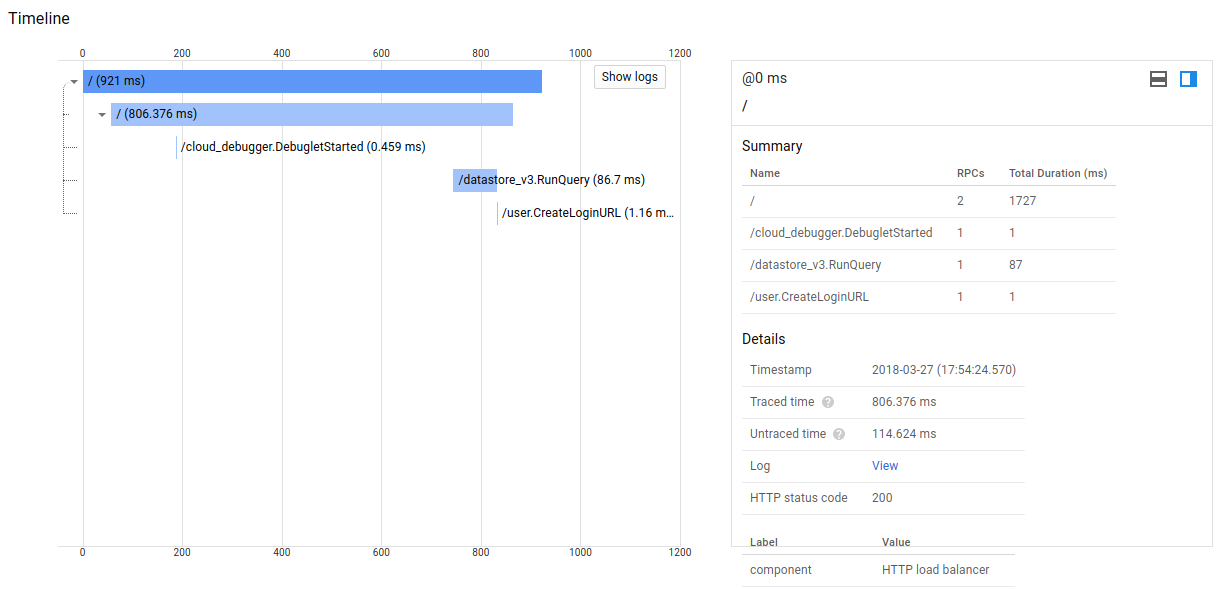Click the RPCs column header

[970, 173]
